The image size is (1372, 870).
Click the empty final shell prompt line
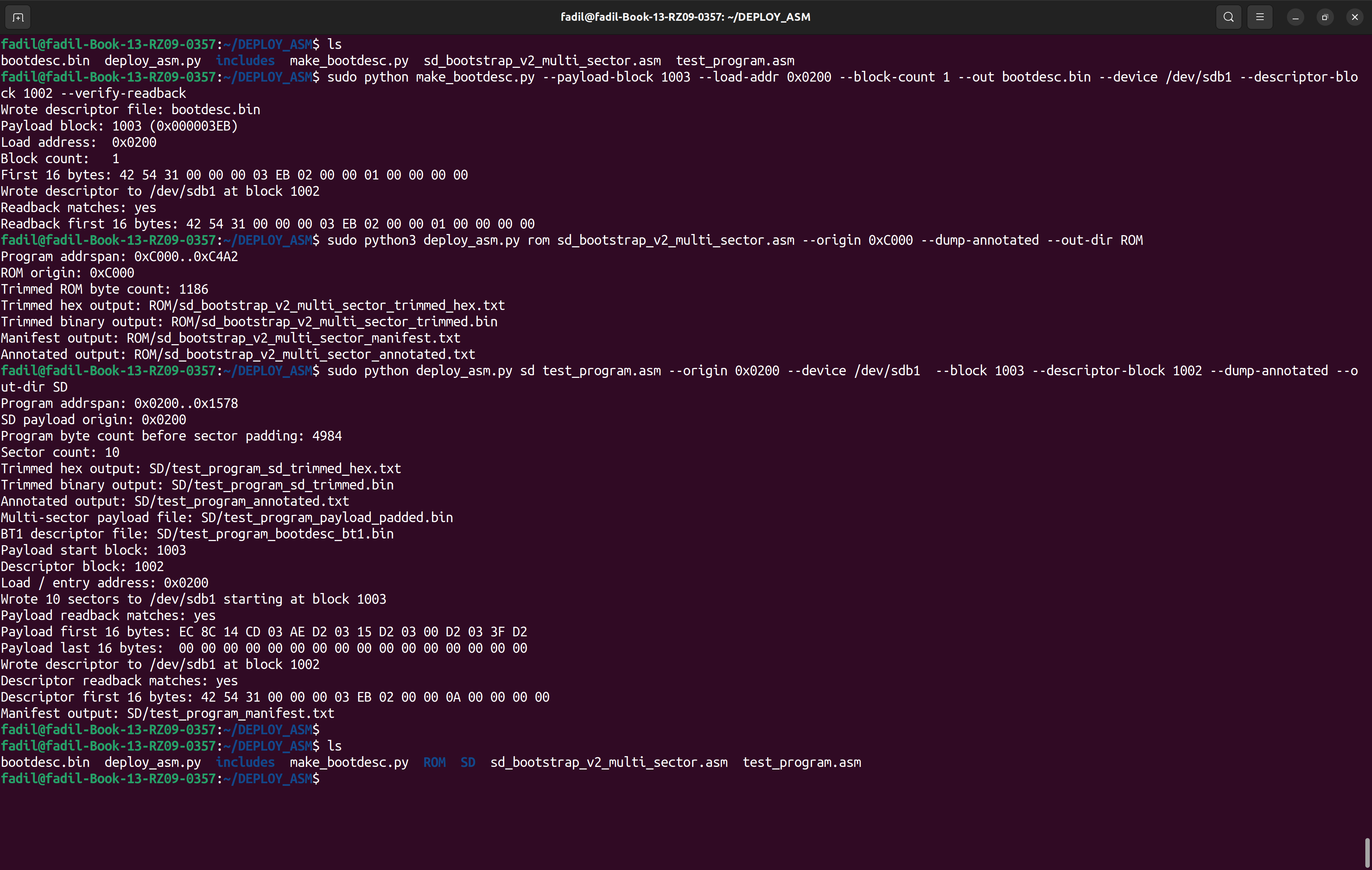pyautogui.click(x=160, y=779)
